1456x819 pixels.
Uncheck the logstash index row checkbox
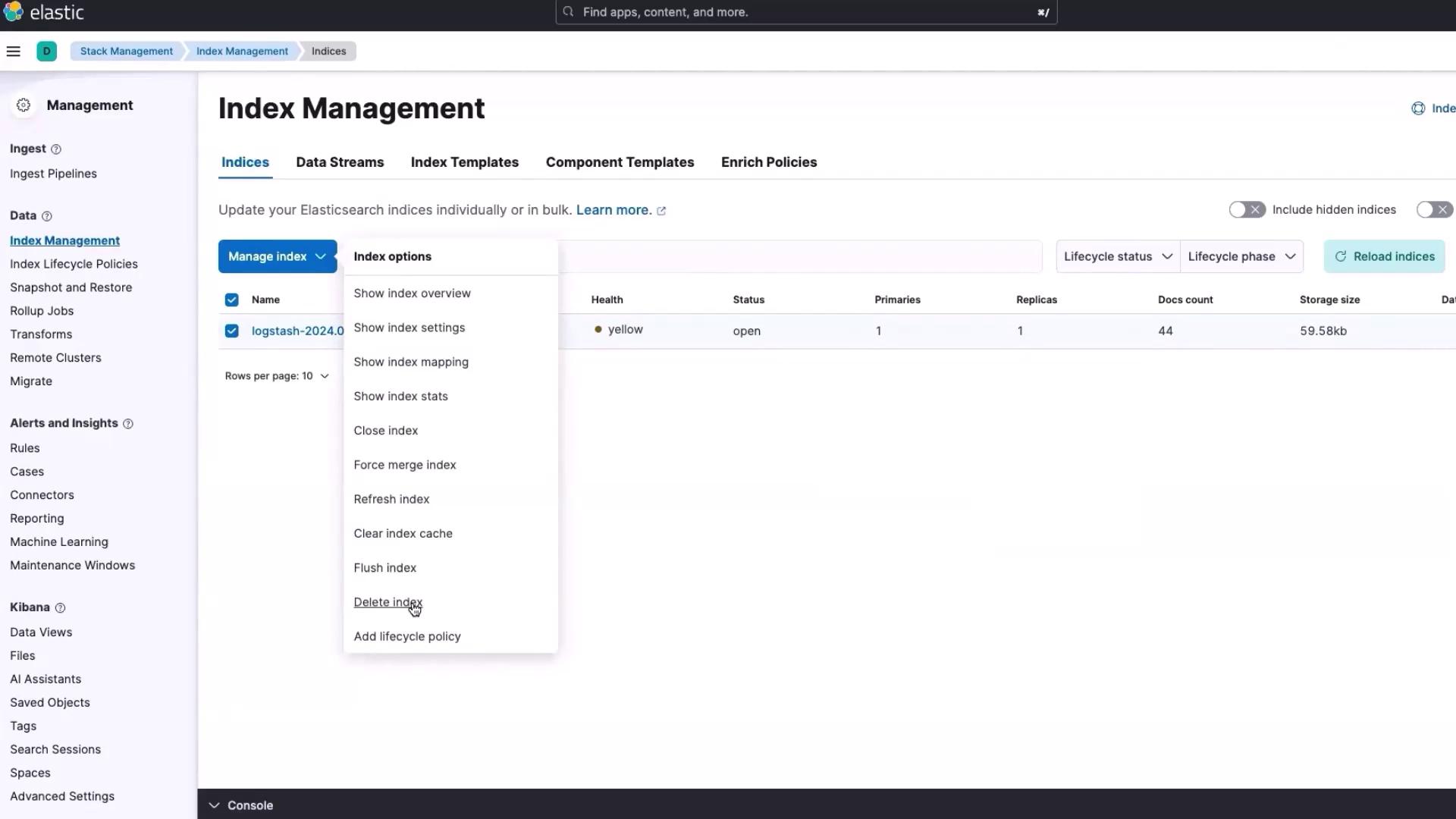231,331
